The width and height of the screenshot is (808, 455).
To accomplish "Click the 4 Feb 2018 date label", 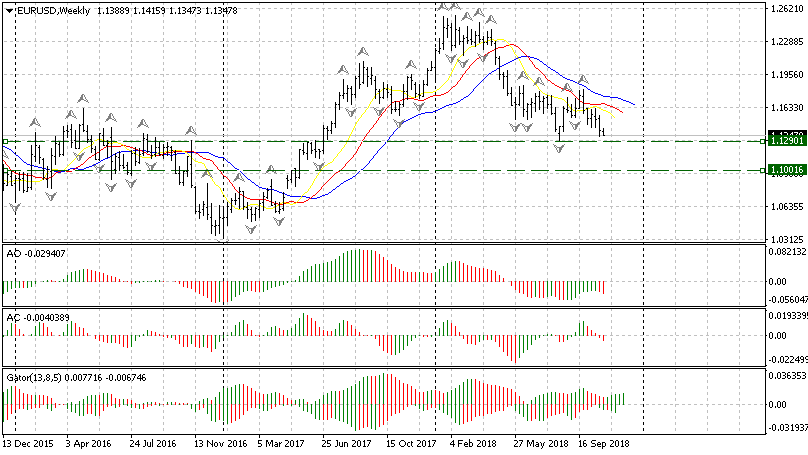I will 473,442.
